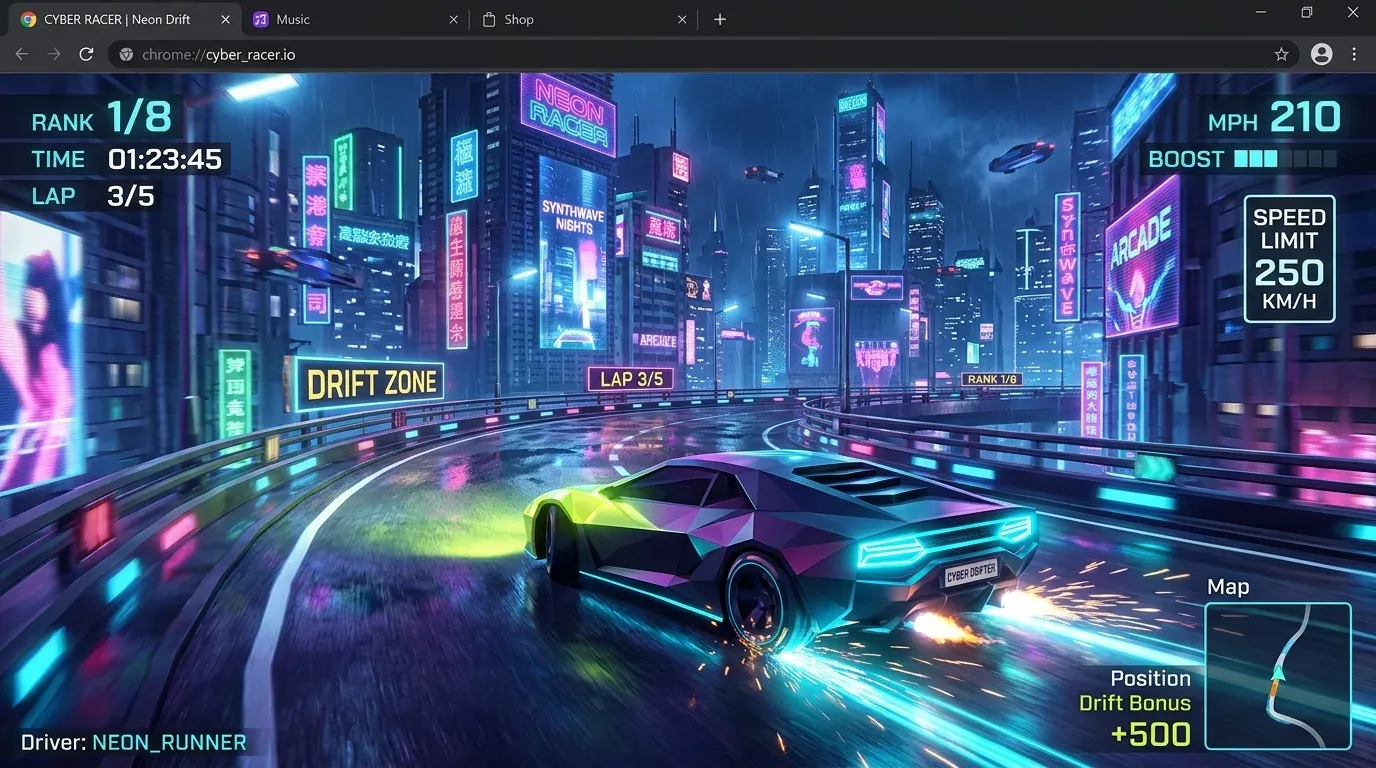This screenshot has width=1376, height=768.
Task: Go forward to the next page
Action: 54,54
